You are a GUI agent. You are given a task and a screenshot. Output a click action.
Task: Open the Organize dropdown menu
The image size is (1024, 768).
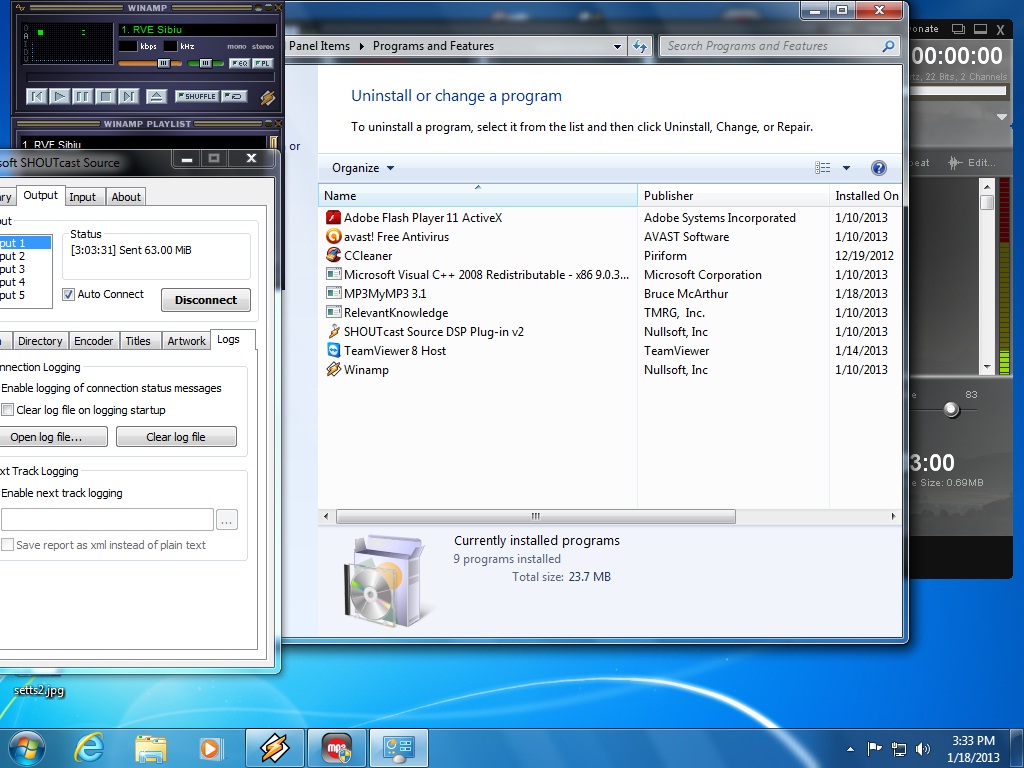(x=363, y=168)
